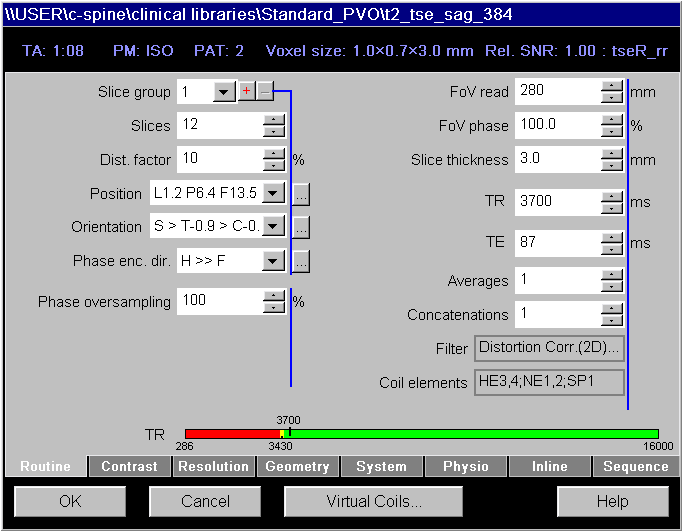Increase FoV phase with up arrow
Screen dimensions: 682x531
tap(612, 119)
